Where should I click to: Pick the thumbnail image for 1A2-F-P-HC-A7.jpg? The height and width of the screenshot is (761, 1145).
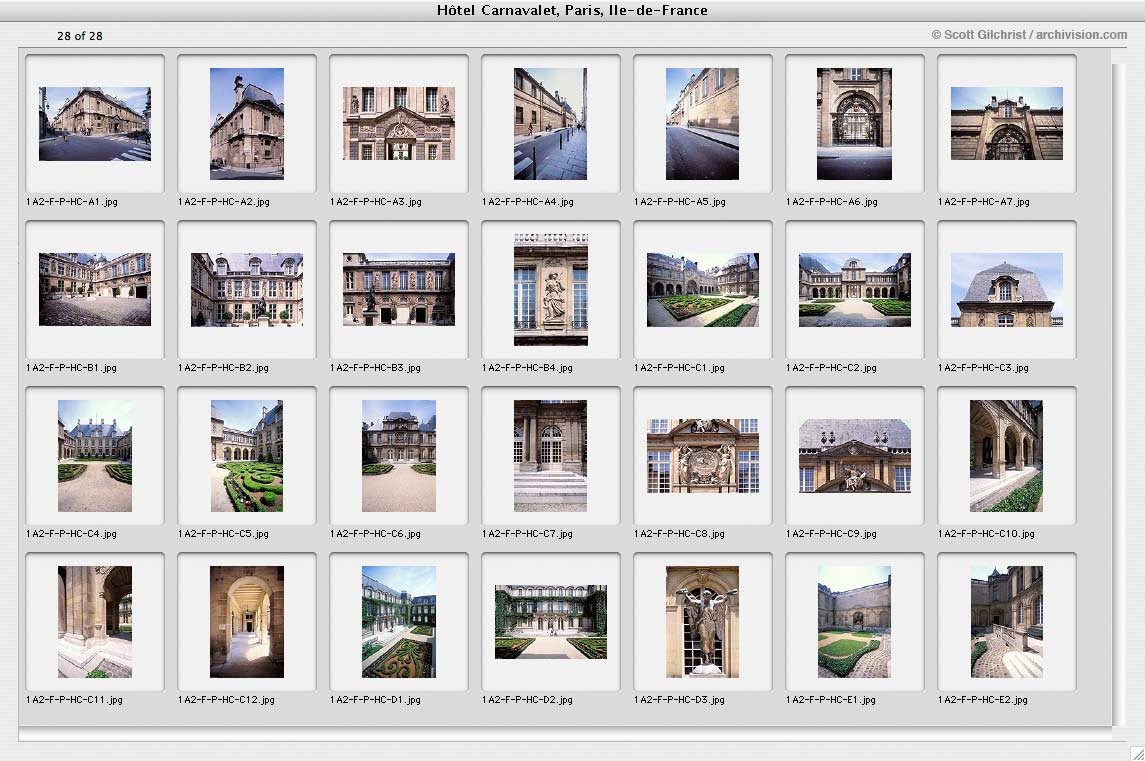coord(1007,123)
